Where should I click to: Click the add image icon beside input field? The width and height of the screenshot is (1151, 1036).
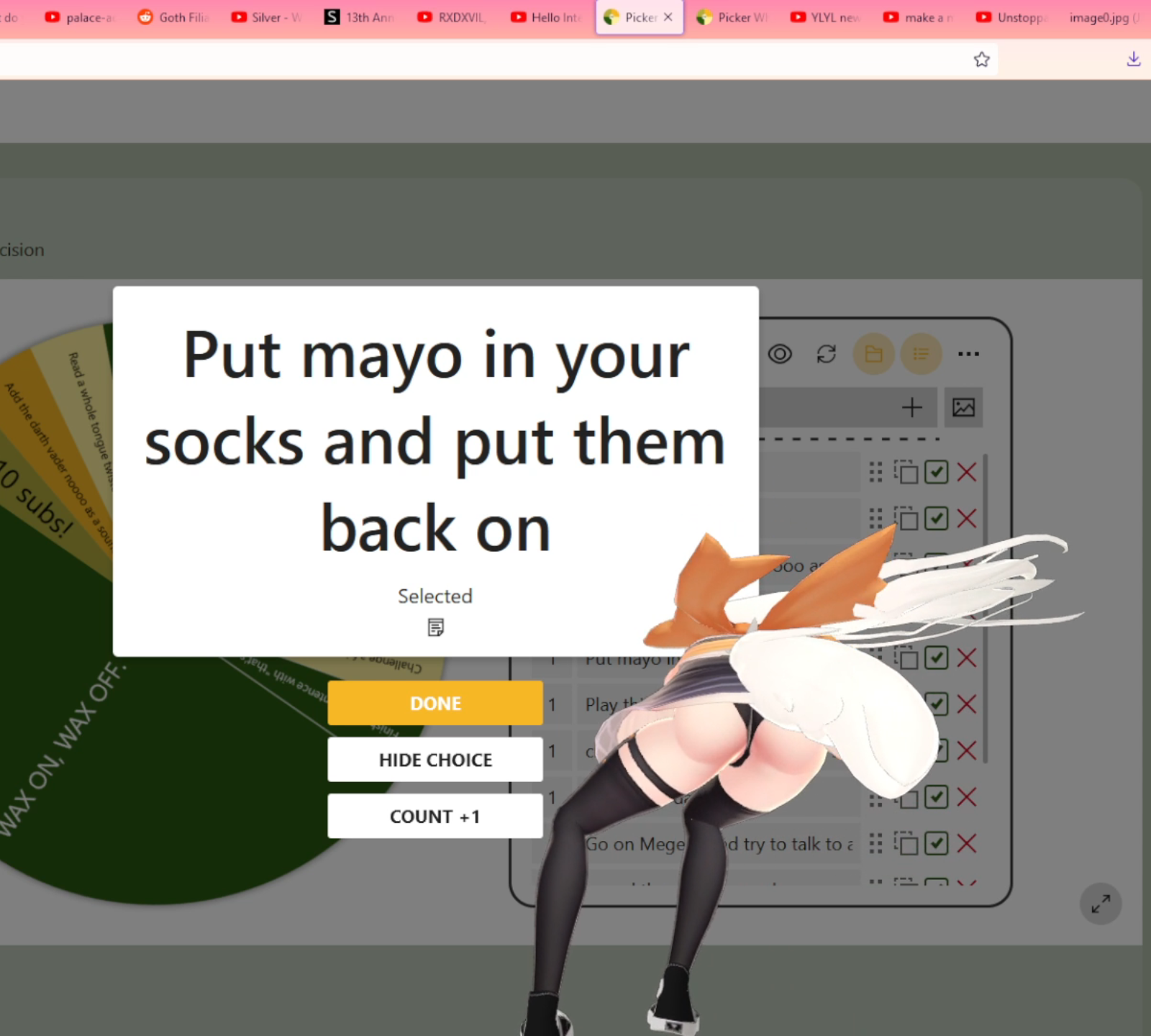(964, 408)
